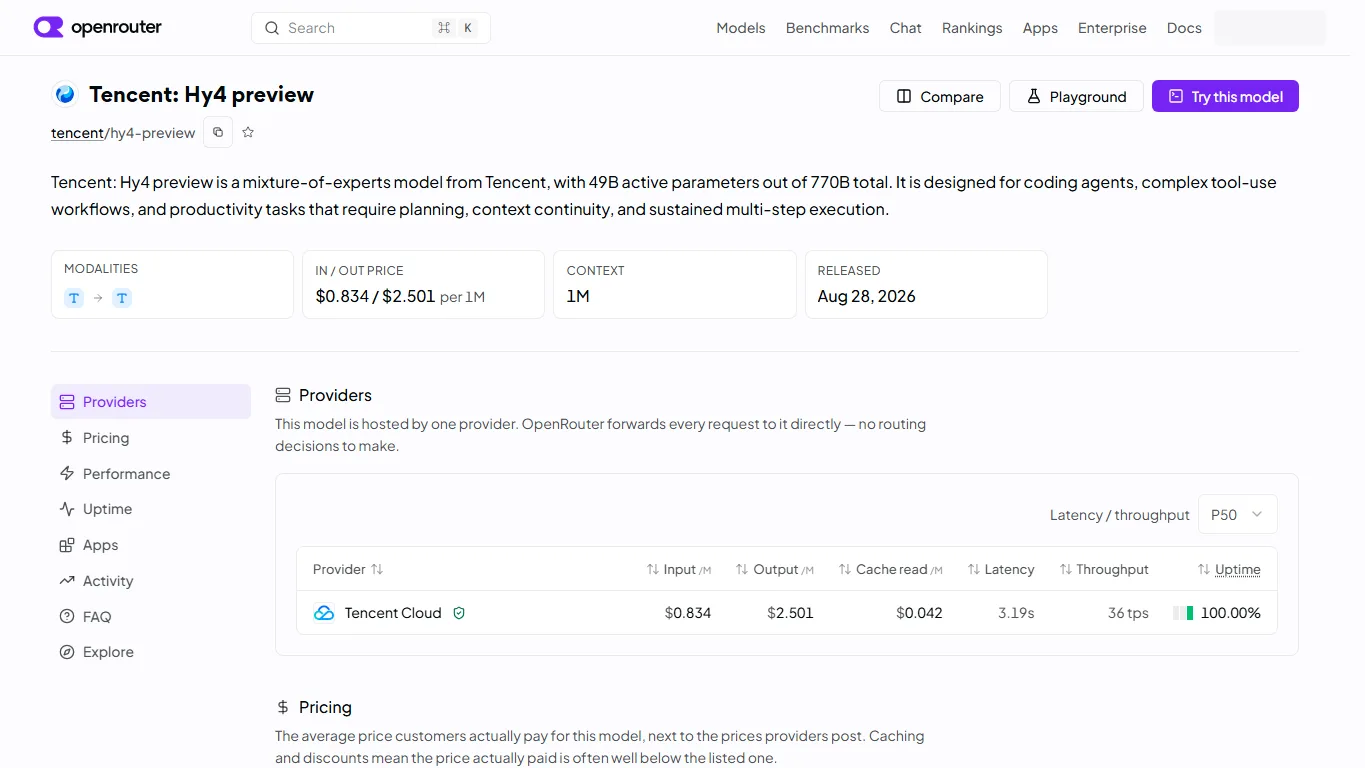Screen dimensions: 1365x768
Task: Sort providers by Uptime
Action: 1229,569
